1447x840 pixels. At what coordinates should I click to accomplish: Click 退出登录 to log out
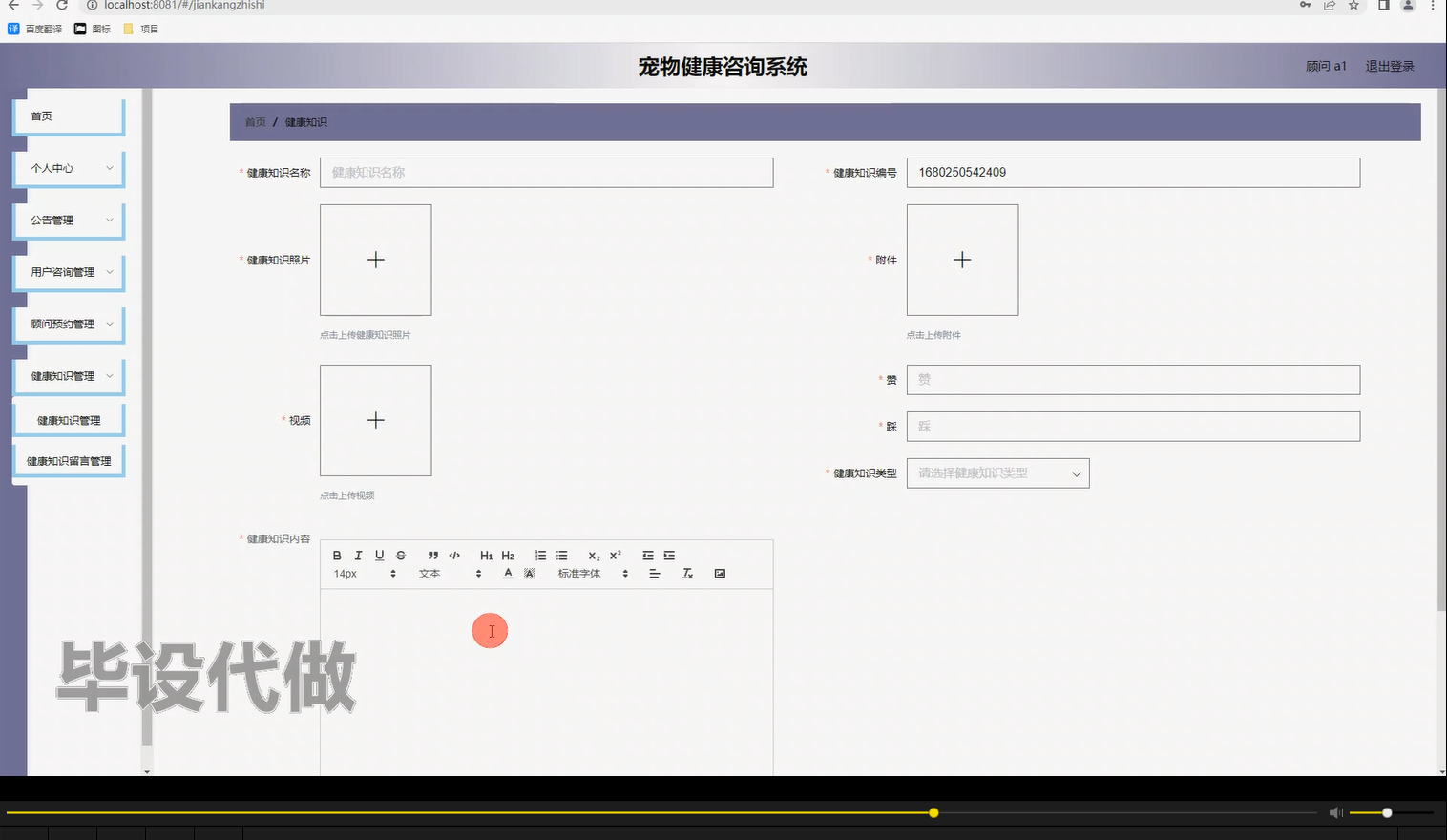pyautogui.click(x=1389, y=66)
